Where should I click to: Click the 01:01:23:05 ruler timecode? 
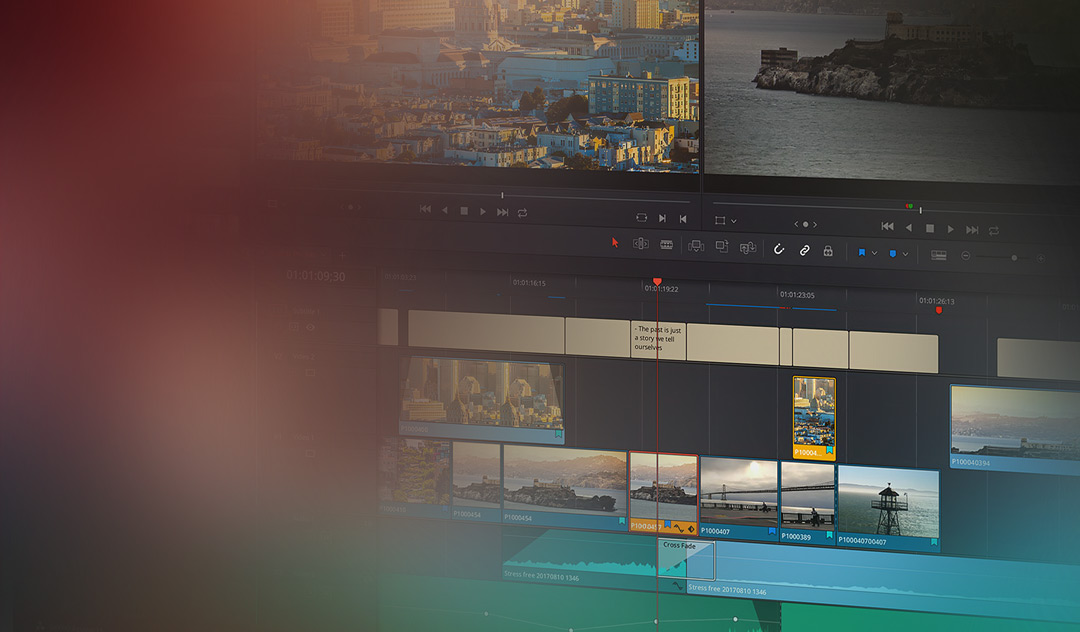(797, 295)
